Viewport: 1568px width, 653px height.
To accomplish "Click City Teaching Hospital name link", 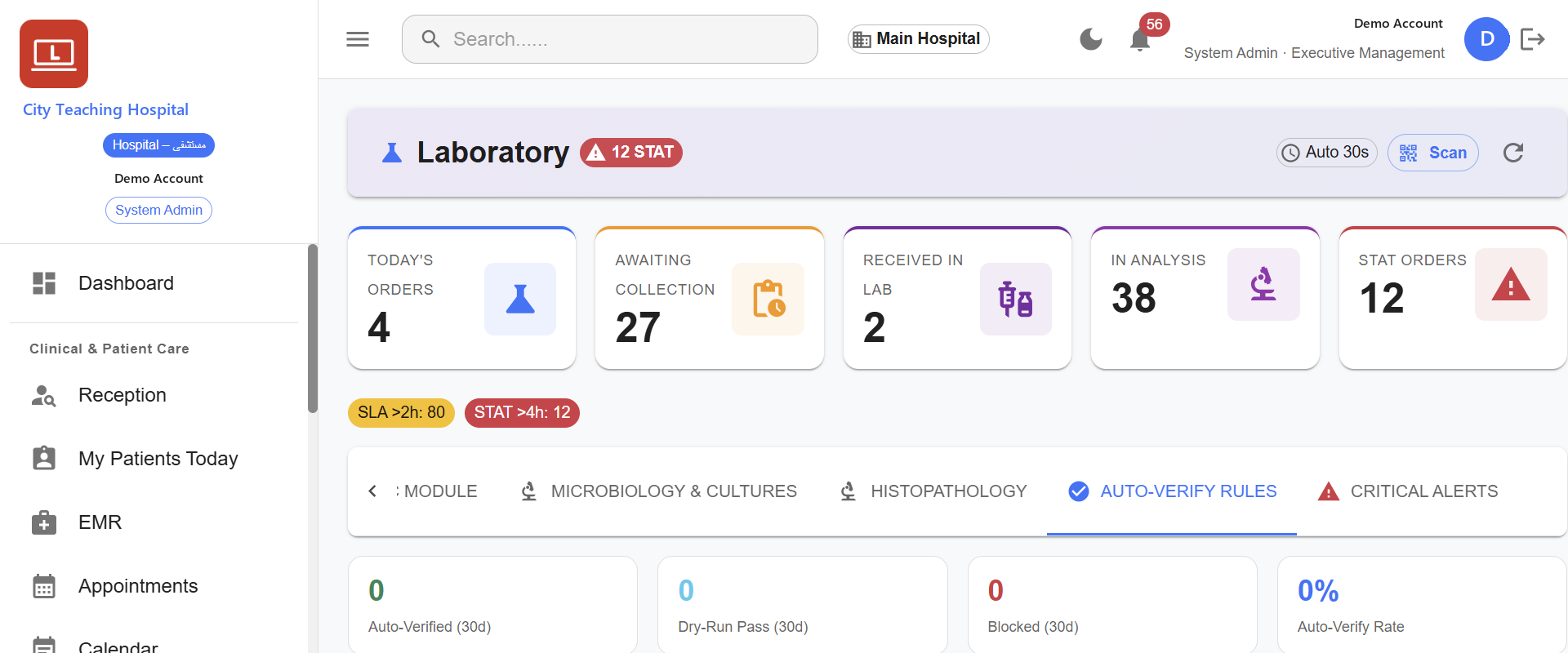I will 105,110.
